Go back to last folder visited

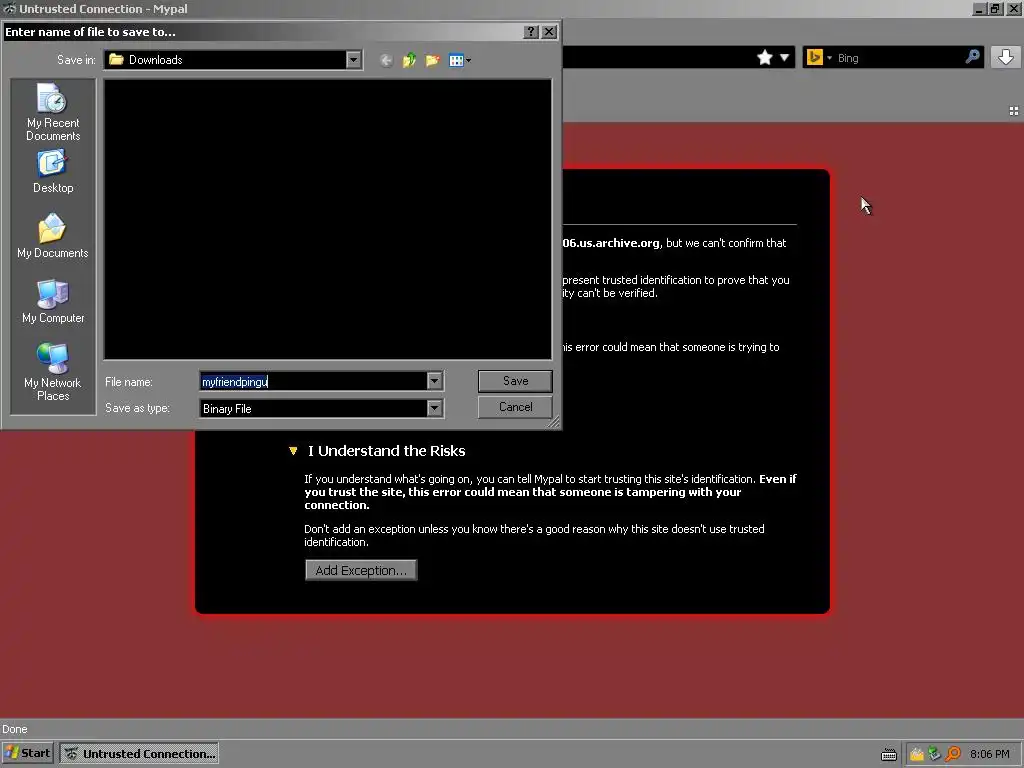pos(386,60)
